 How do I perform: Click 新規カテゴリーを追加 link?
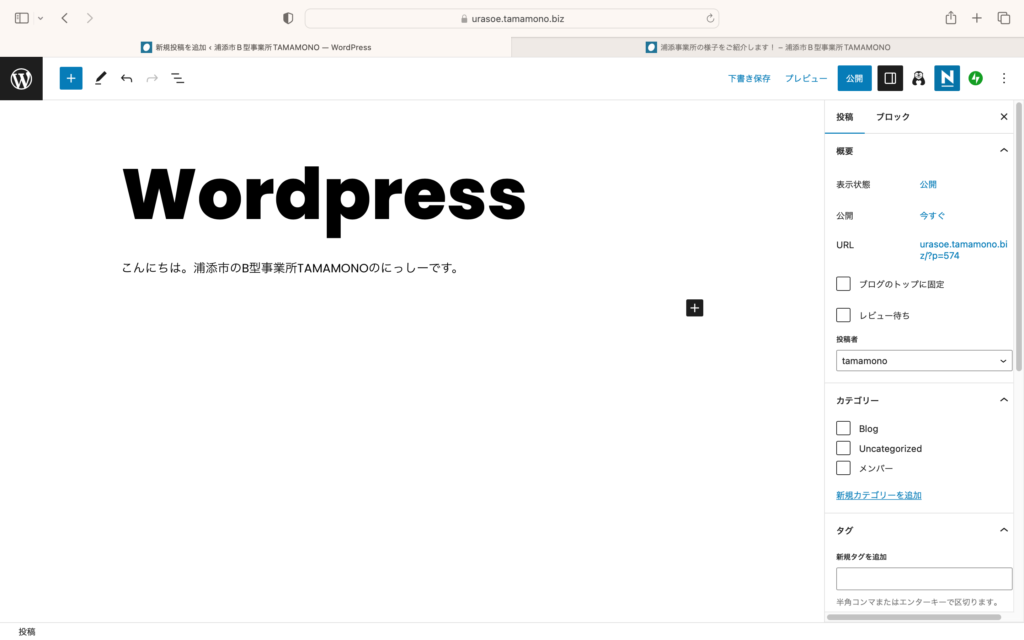coord(878,495)
